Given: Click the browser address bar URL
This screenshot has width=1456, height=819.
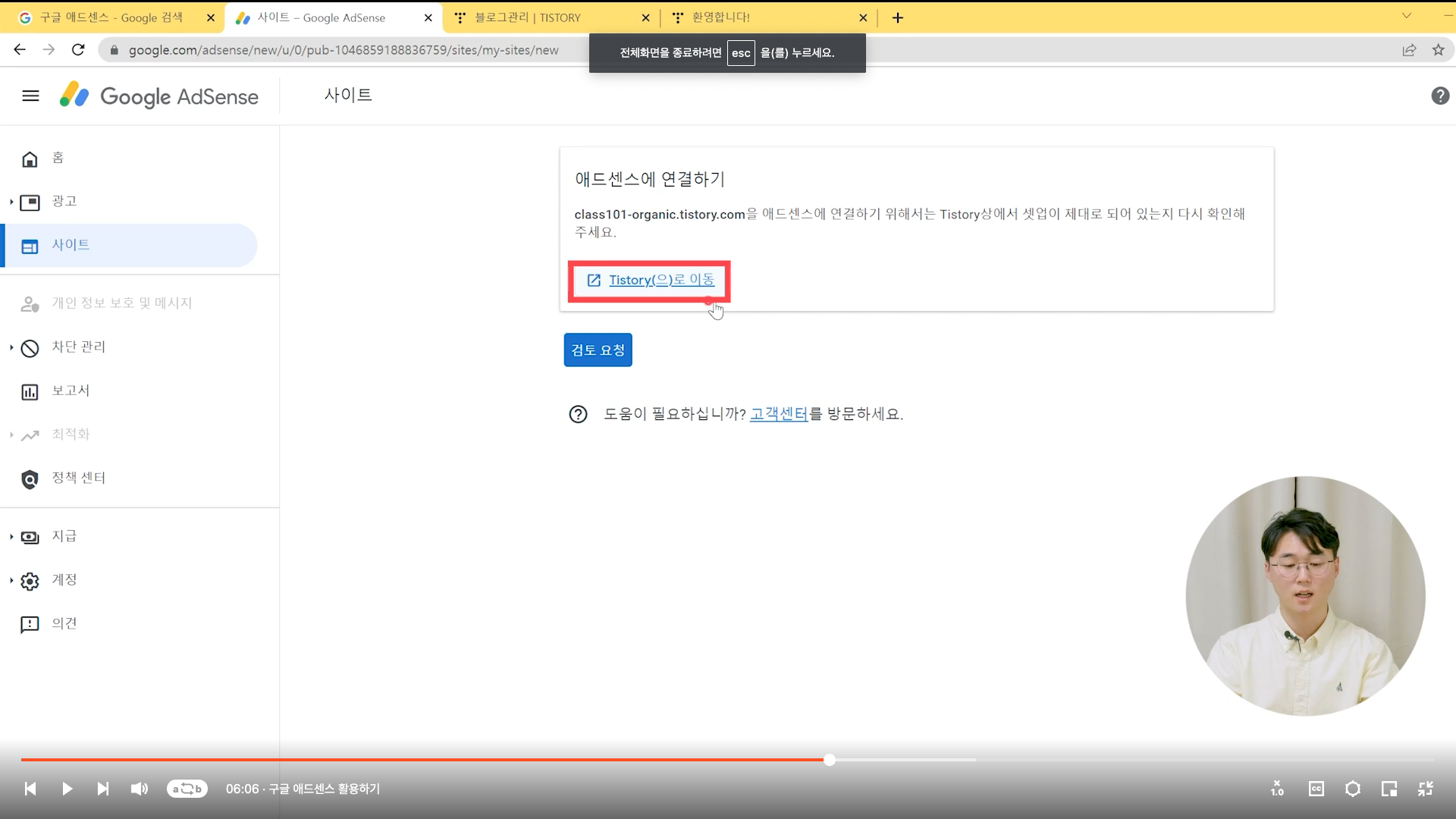Looking at the screenshot, I should pyautogui.click(x=343, y=50).
